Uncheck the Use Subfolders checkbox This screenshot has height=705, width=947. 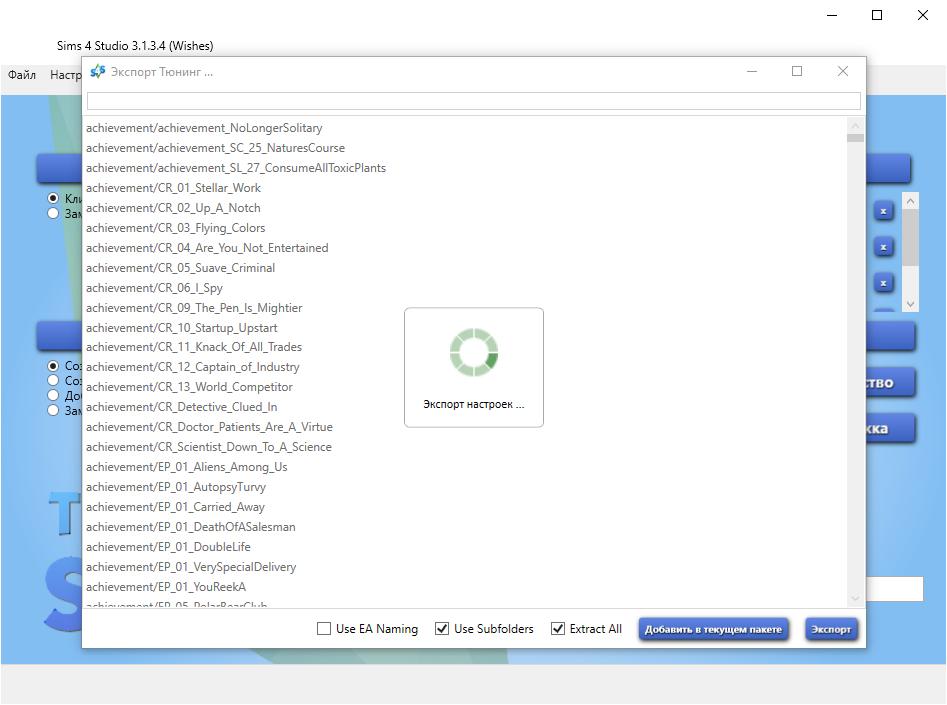[x=442, y=629]
